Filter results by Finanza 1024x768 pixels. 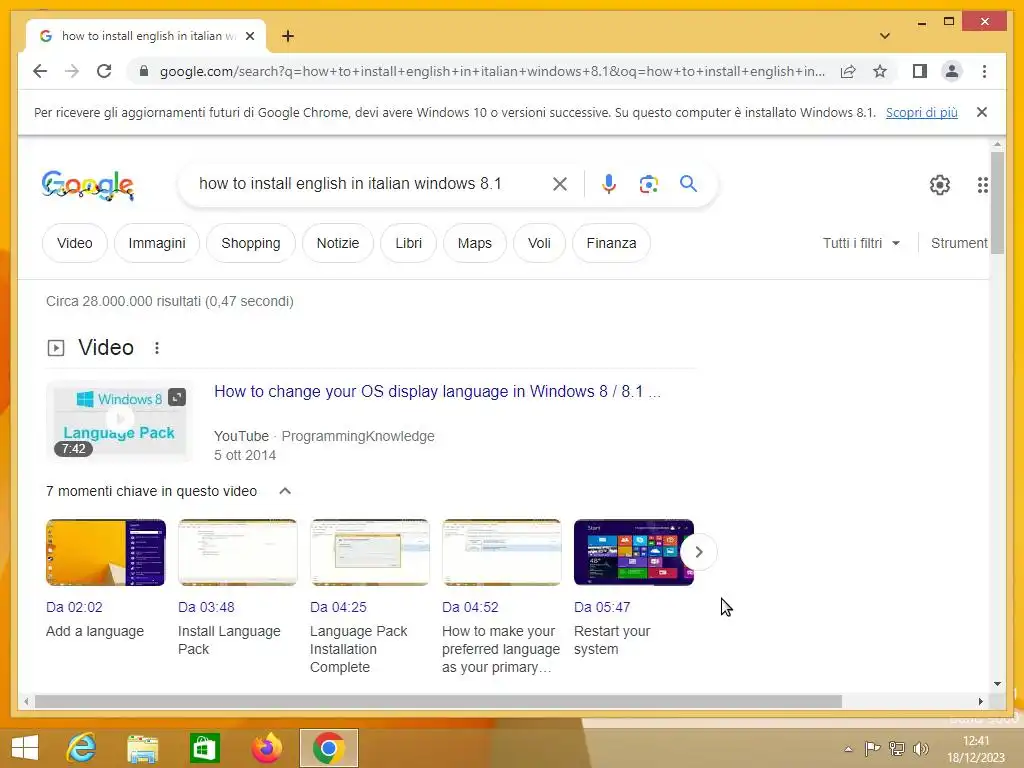[x=611, y=243]
